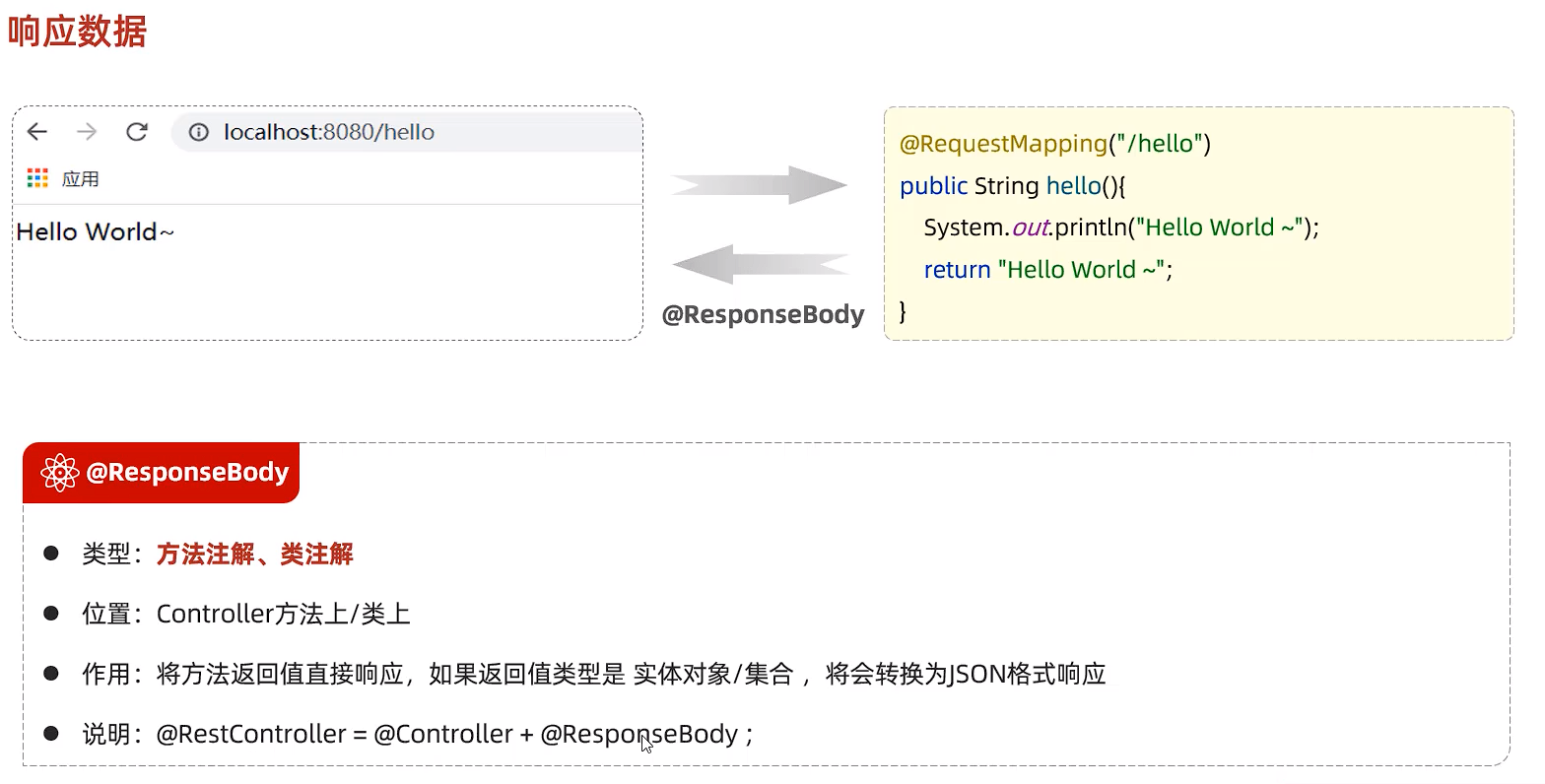Screen dimensions: 1545x784
Task: Click the @RestController explanation line
Action: (453, 735)
